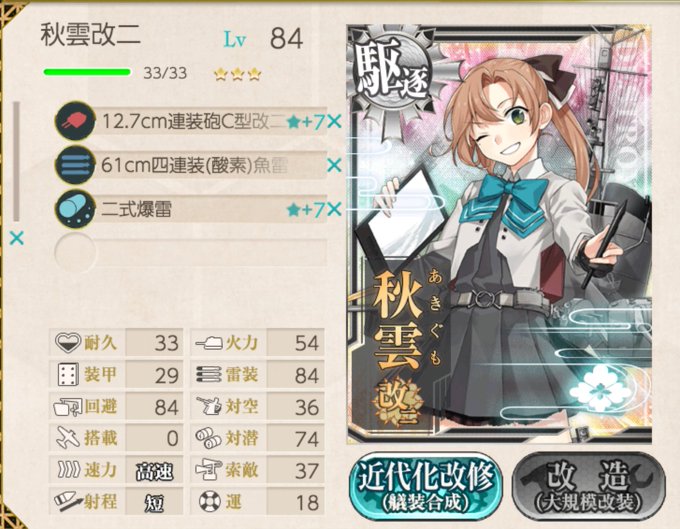This screenshot has width=680, height=529.
Task: Click the torpedo launcher equipment icon
Action: (75, 165)
